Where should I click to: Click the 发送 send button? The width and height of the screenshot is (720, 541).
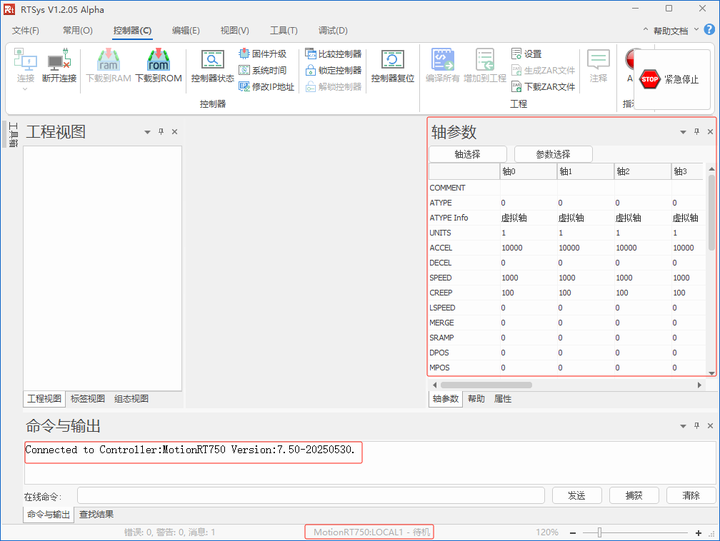click(x=577, y=496)
